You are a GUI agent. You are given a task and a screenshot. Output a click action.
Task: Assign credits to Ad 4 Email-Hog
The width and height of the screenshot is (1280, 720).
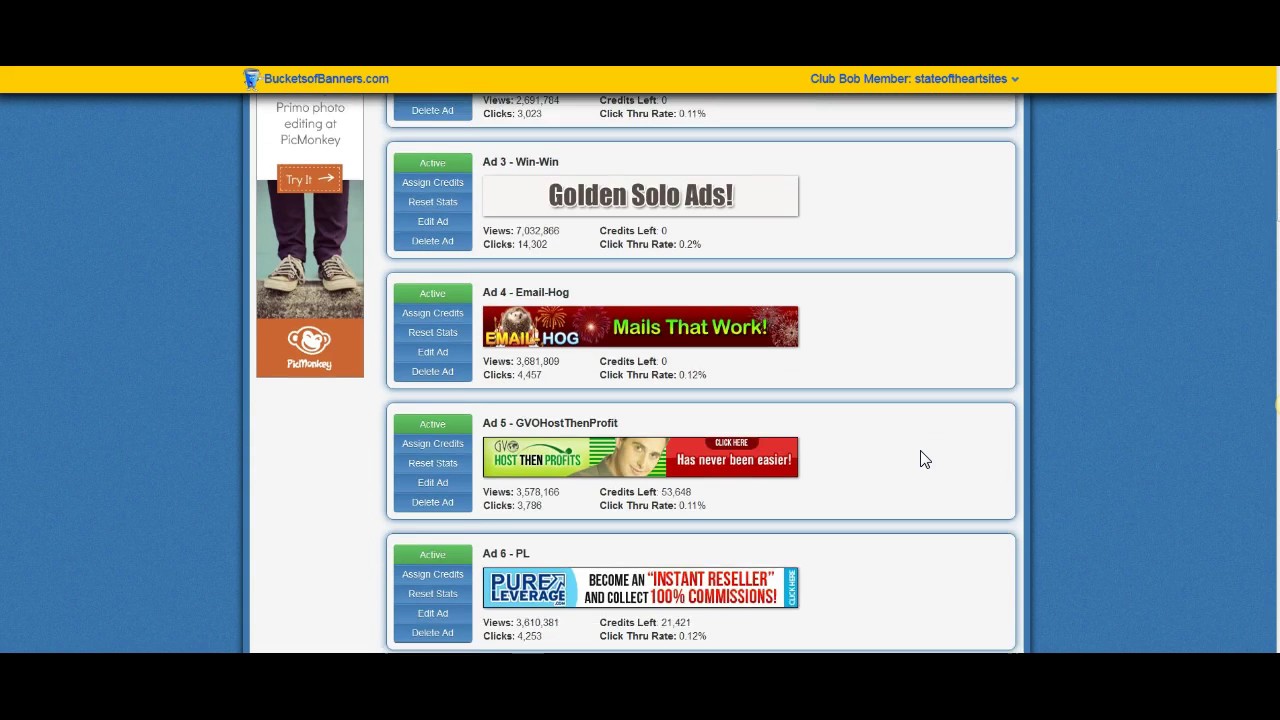point(433,313)
